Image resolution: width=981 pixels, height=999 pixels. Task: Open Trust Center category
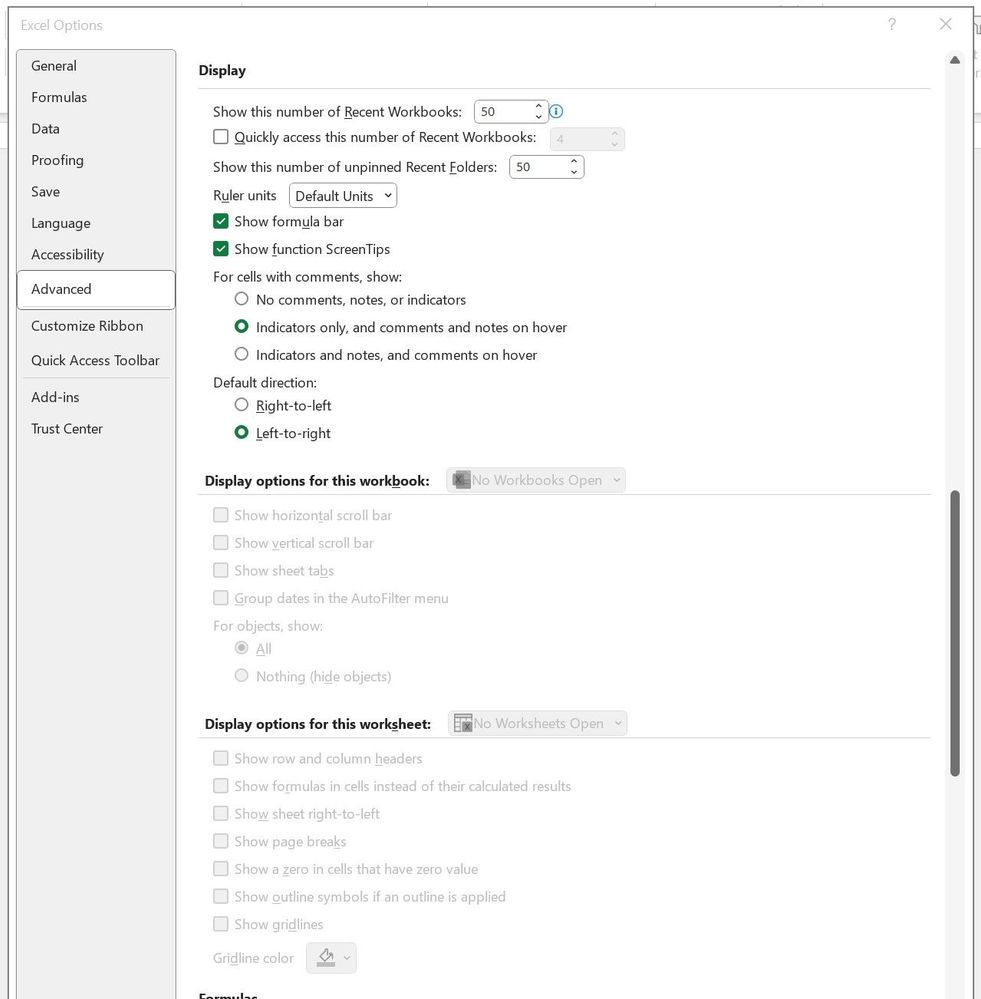[96, 428]
